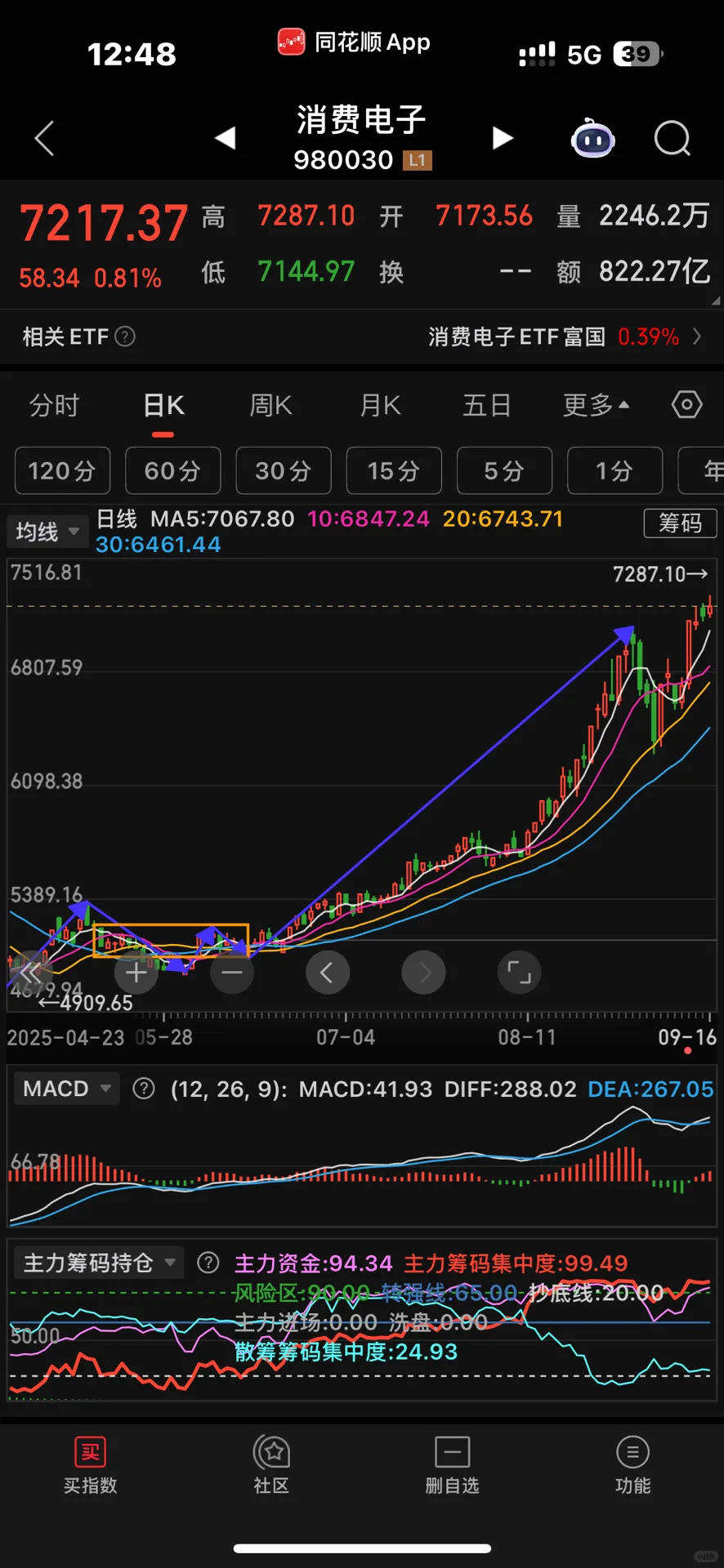The height and width of the screenshot is (1568, 724).
Task: Open the AI robot assistant icon
Action: (x=592, y=139)
